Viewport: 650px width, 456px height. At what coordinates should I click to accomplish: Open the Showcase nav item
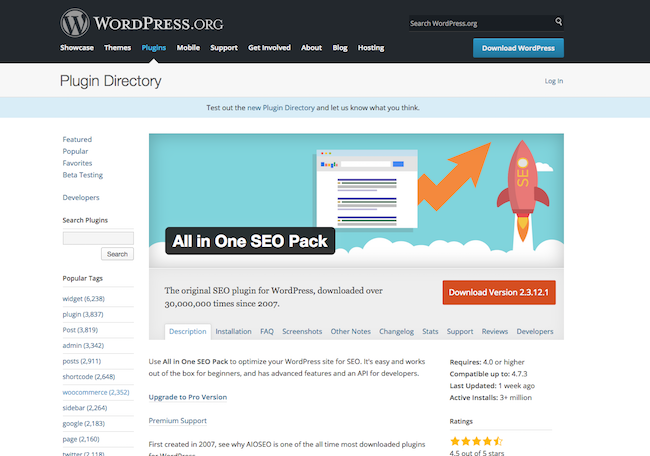tap(77, 48)
